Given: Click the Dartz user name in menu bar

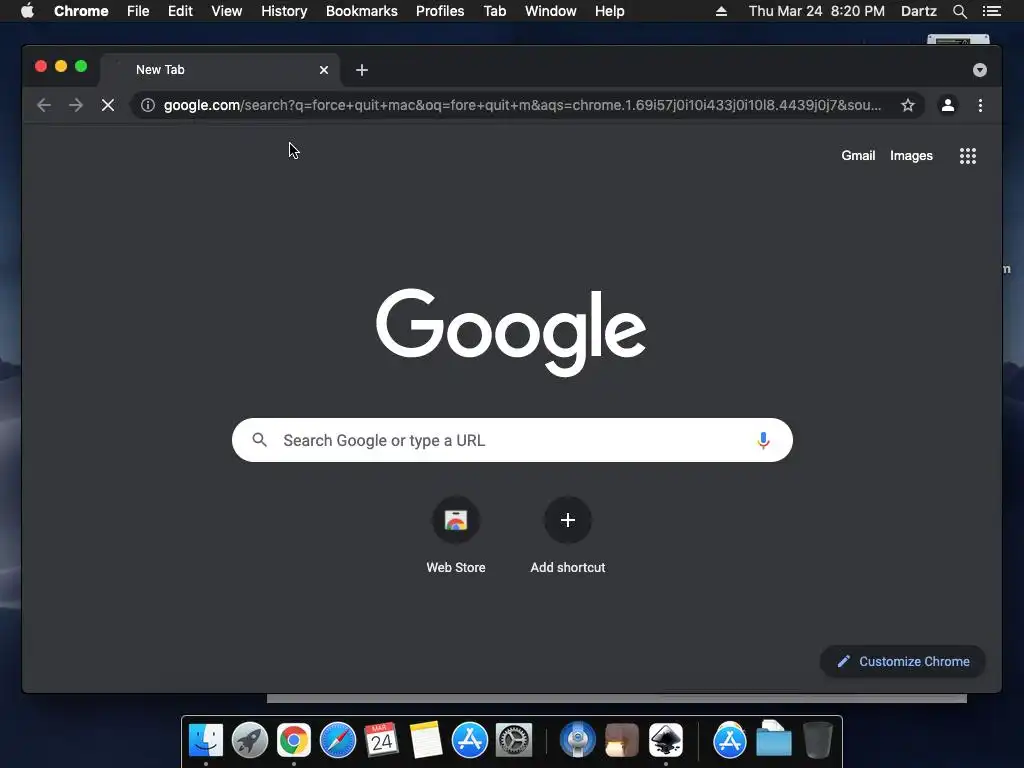Looking at the screenshot, I should point(918,11).
